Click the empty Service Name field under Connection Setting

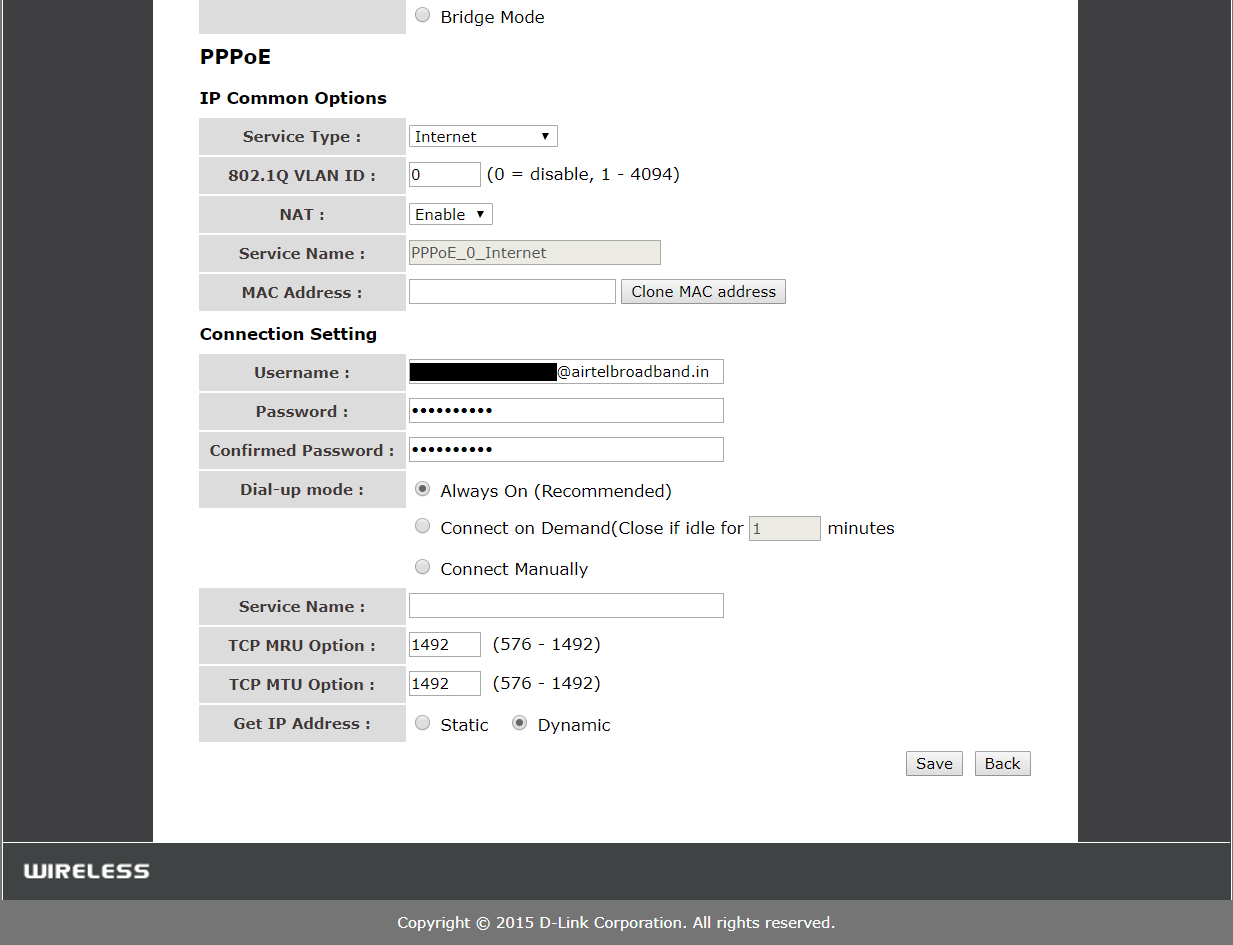(x=566, y=606)
